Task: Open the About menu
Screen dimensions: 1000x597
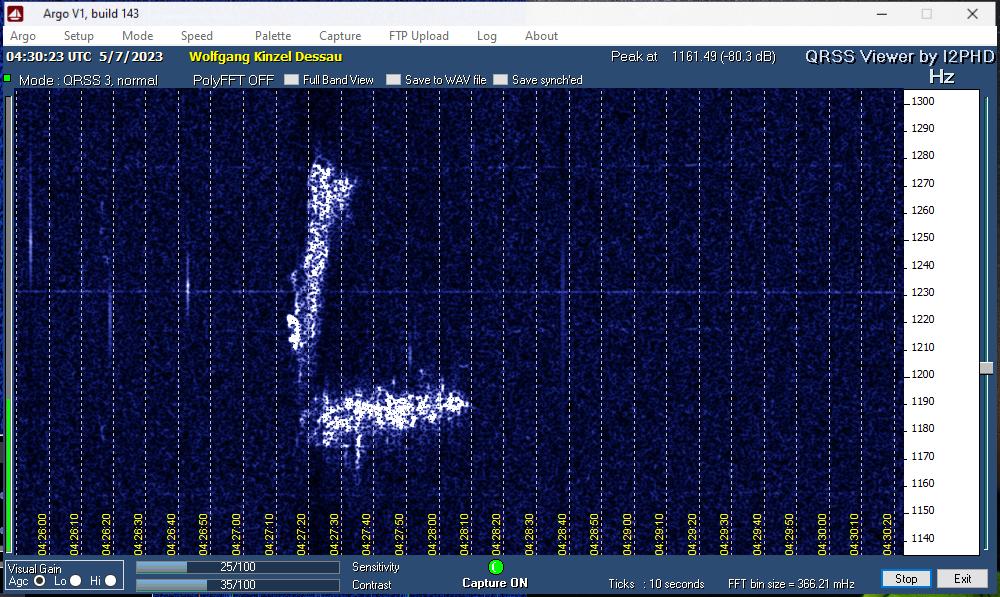Action: coord(541,36)
